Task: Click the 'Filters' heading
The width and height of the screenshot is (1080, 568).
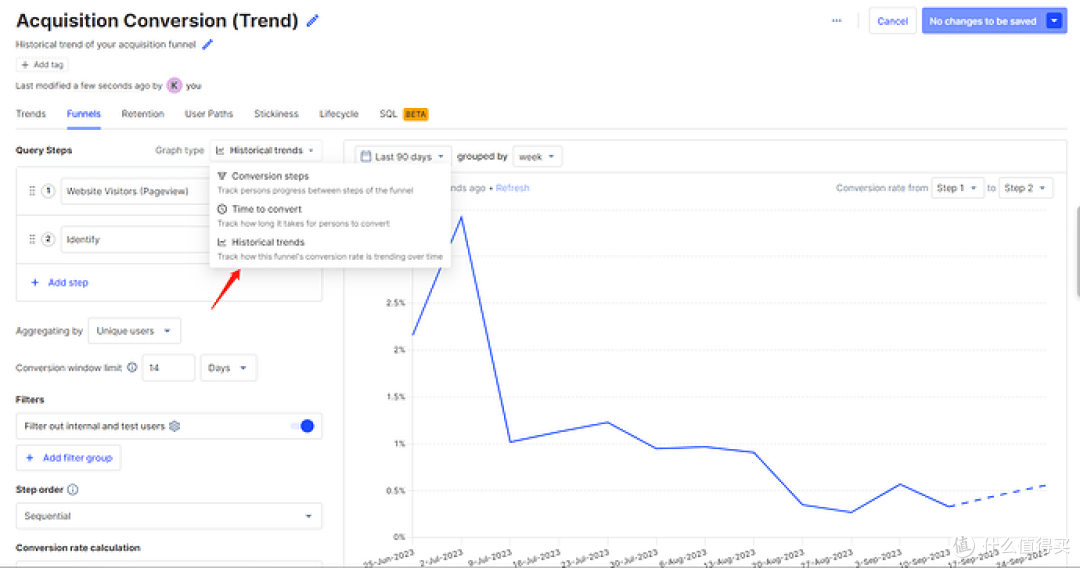Action: (x=30, y=399)
